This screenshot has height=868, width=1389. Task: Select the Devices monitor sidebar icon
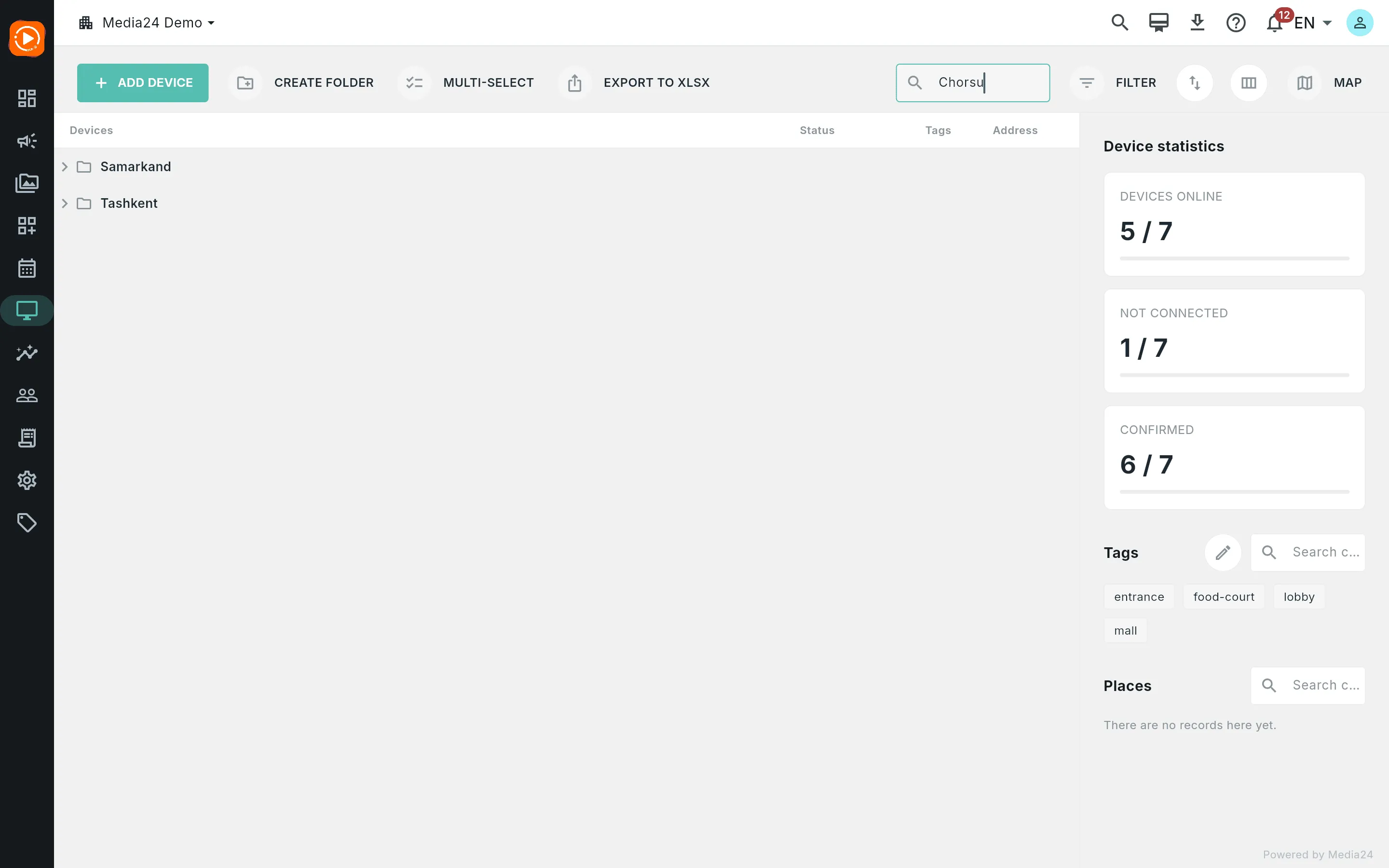[x=27, y=311]
